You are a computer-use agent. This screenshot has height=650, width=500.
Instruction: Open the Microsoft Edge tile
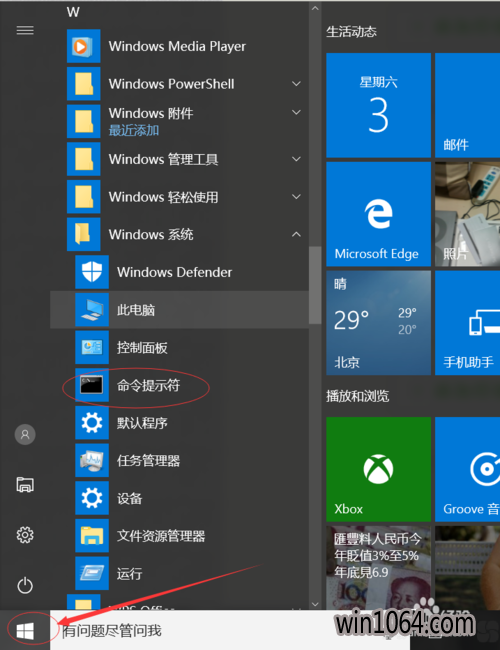[x=379, y=214]
